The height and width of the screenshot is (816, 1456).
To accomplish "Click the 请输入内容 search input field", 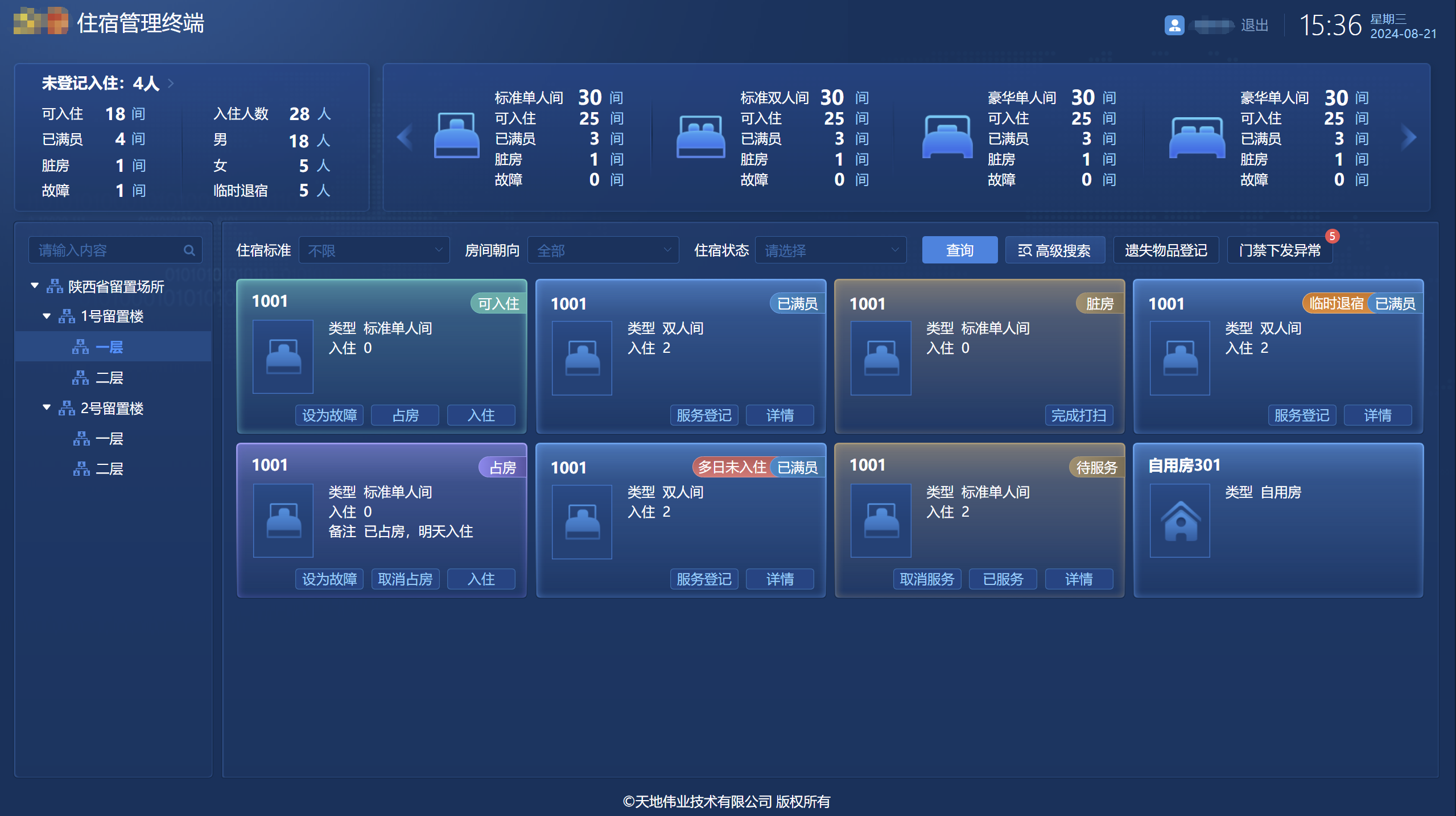I will [x=102, y=249].
